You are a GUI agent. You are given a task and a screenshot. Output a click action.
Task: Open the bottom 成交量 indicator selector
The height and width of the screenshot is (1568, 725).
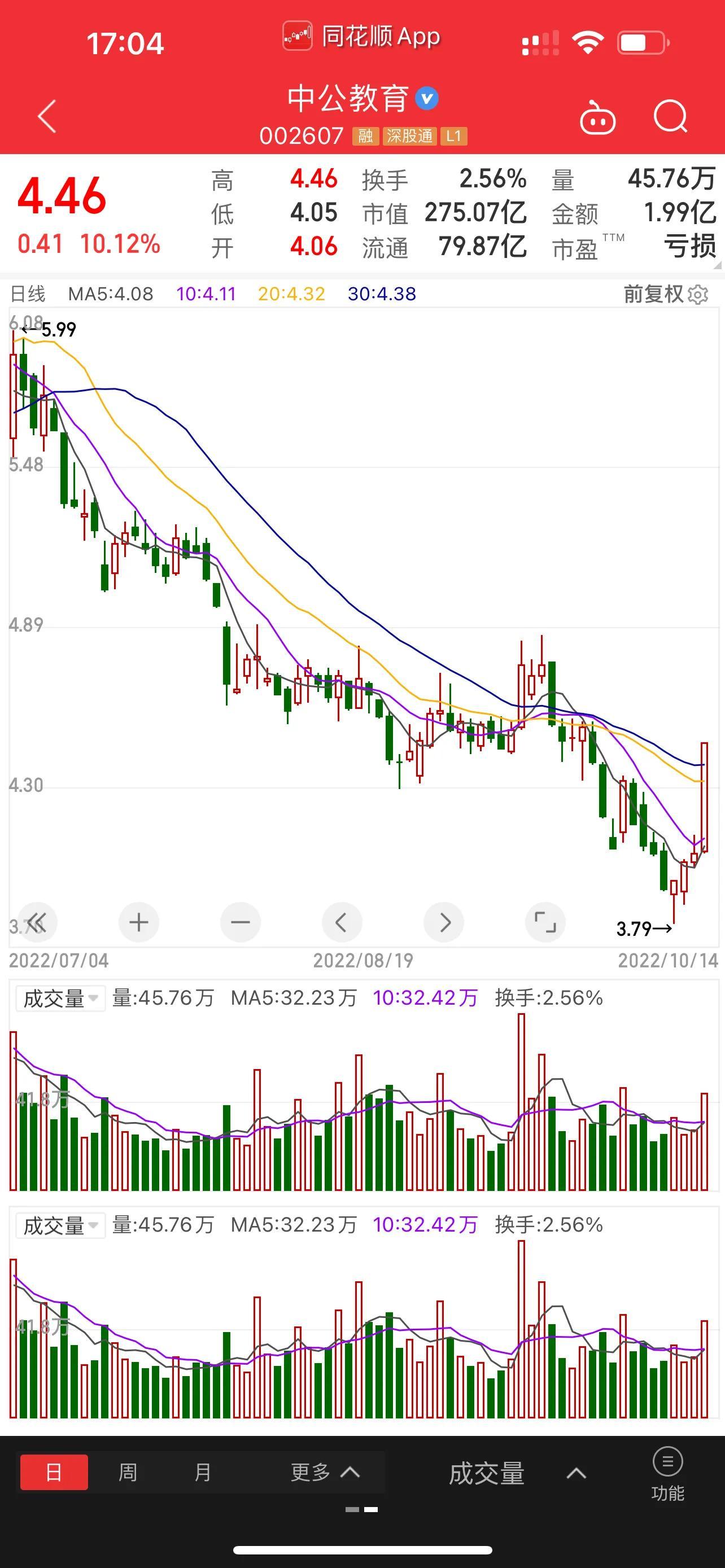(517, 1474)
